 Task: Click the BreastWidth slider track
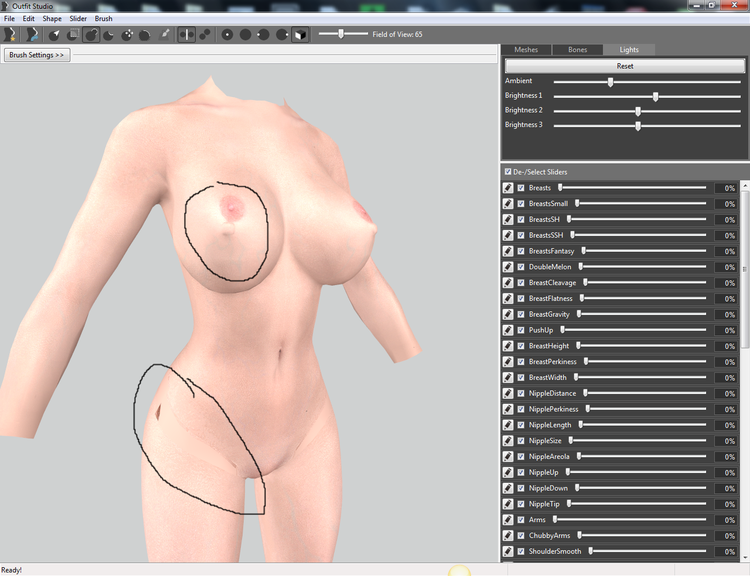pyautogui.click(x=640, y=377)
